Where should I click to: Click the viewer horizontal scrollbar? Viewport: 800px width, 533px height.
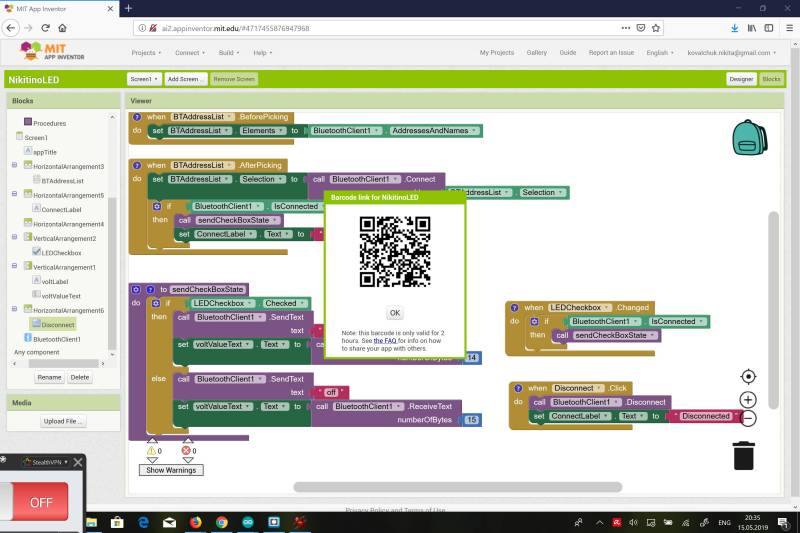click(x=458, y=487)
